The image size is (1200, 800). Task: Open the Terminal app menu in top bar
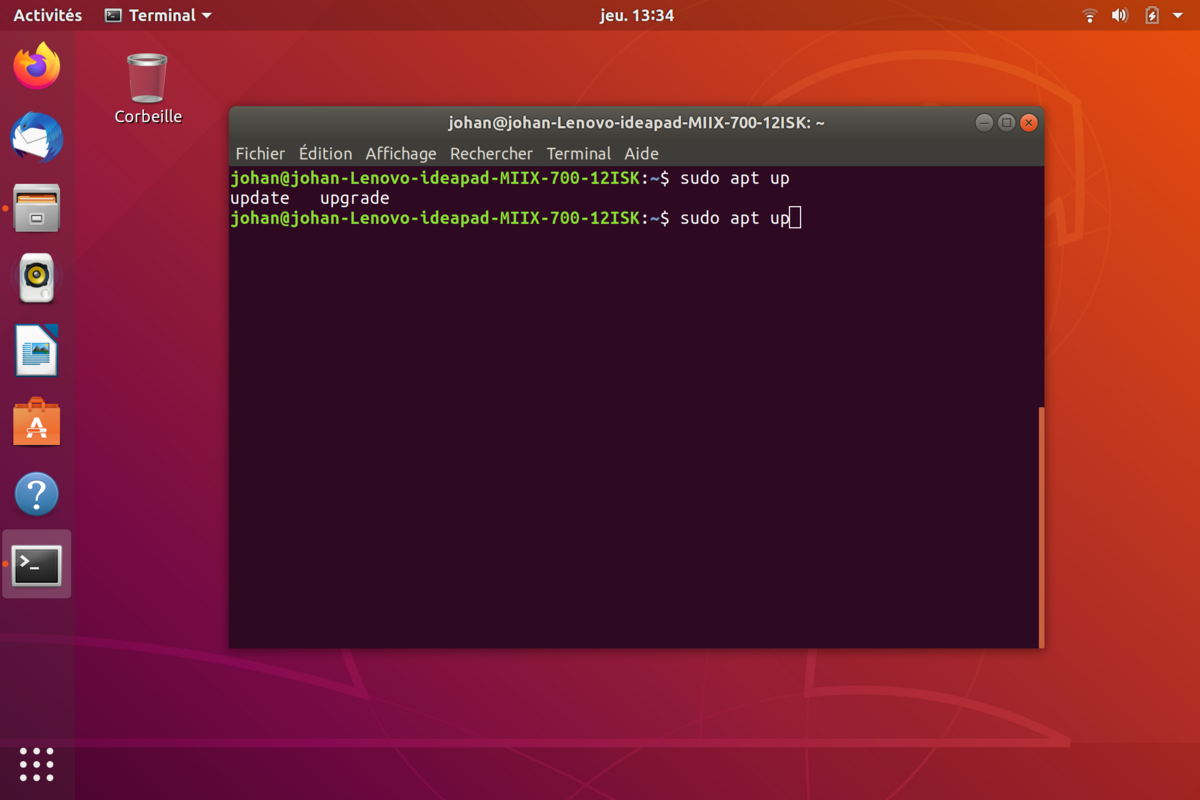point(158,15)
